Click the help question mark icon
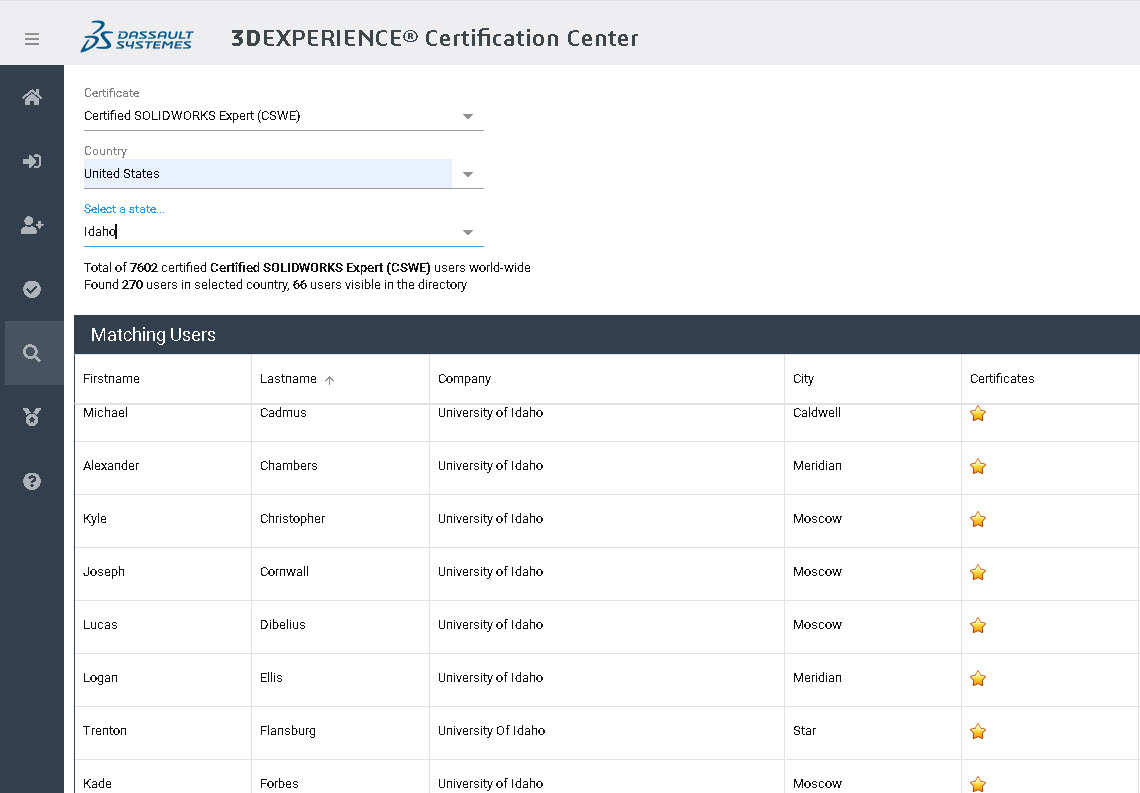Viewport: 1140px width, 793px height. (x=32, y=481)
